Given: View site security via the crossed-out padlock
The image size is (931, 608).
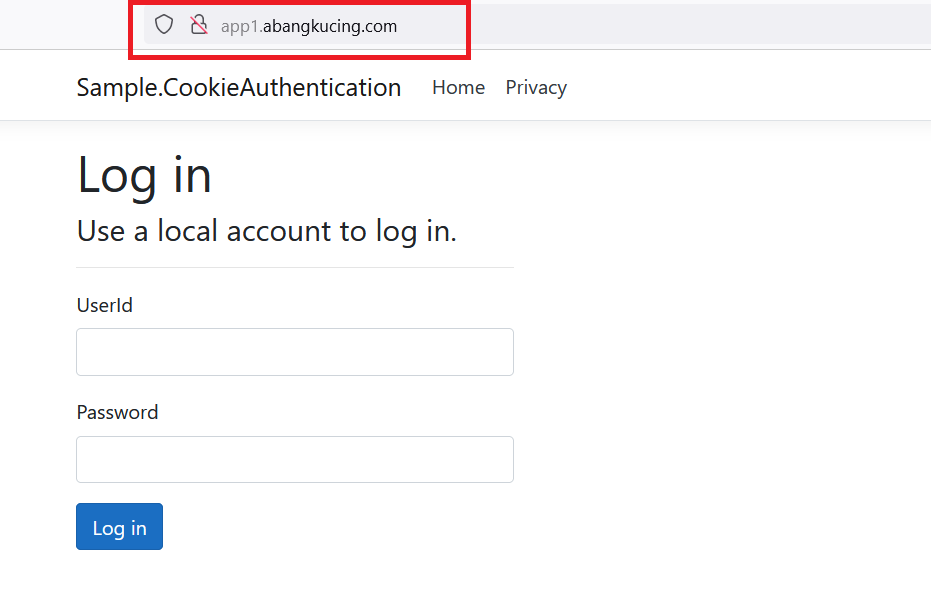Looking at the screenshot, I should point(199,25).
